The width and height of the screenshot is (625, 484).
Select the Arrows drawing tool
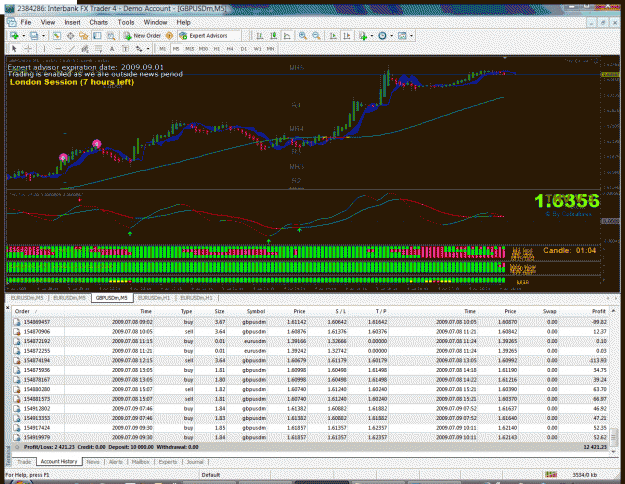coord(139,49)
